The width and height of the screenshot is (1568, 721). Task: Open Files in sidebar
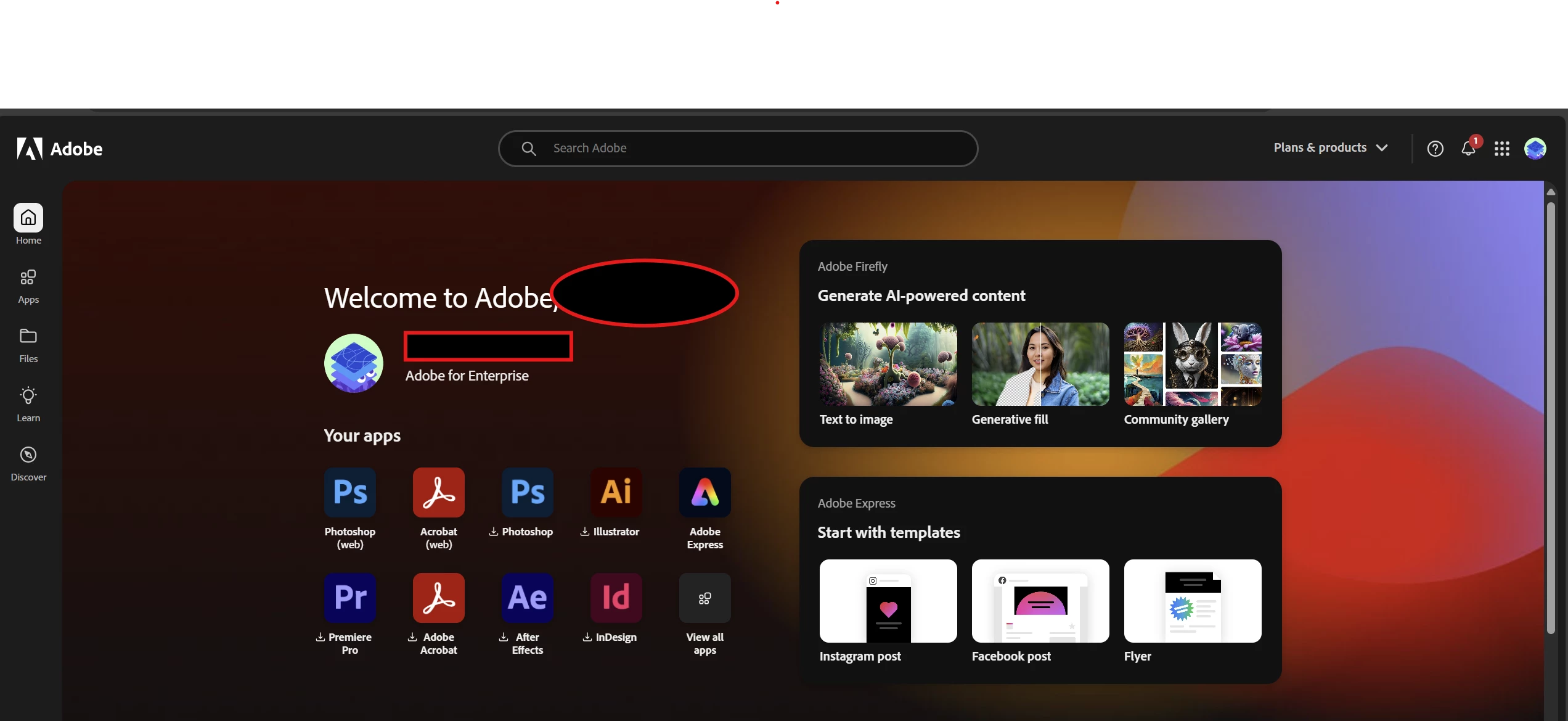tap(28, 345)
